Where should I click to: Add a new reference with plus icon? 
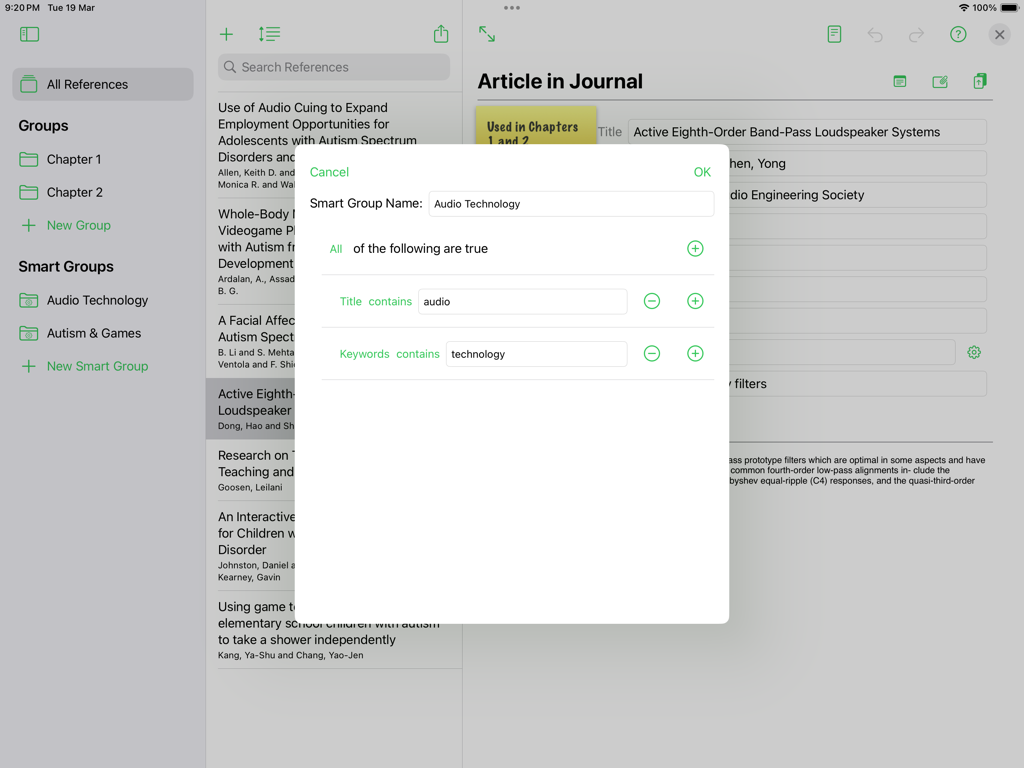pos(226,33)
